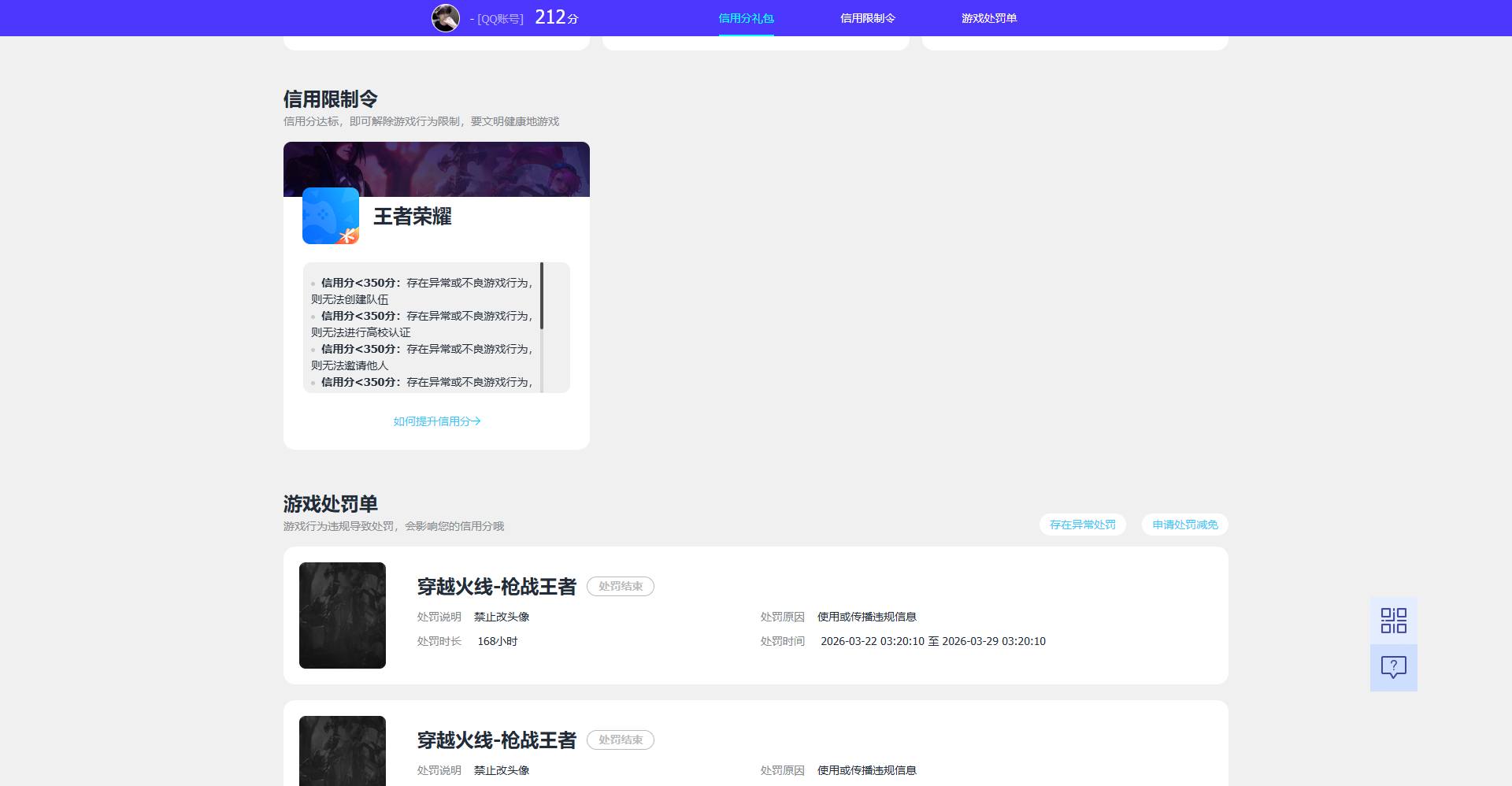1512x786 pixels.
Task: Open the help chat floating icon
Action: coord(1393,668)
